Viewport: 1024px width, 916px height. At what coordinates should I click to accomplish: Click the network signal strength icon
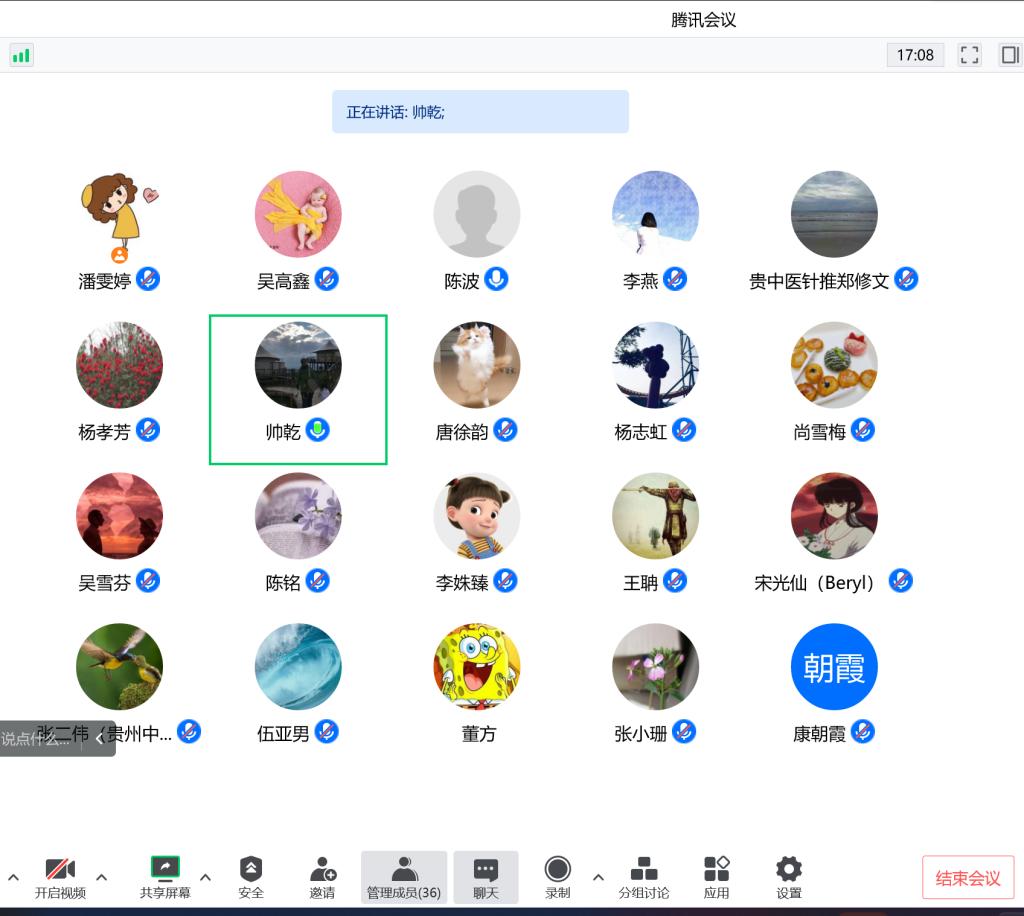pyautogui.click(x=22, y=55)
